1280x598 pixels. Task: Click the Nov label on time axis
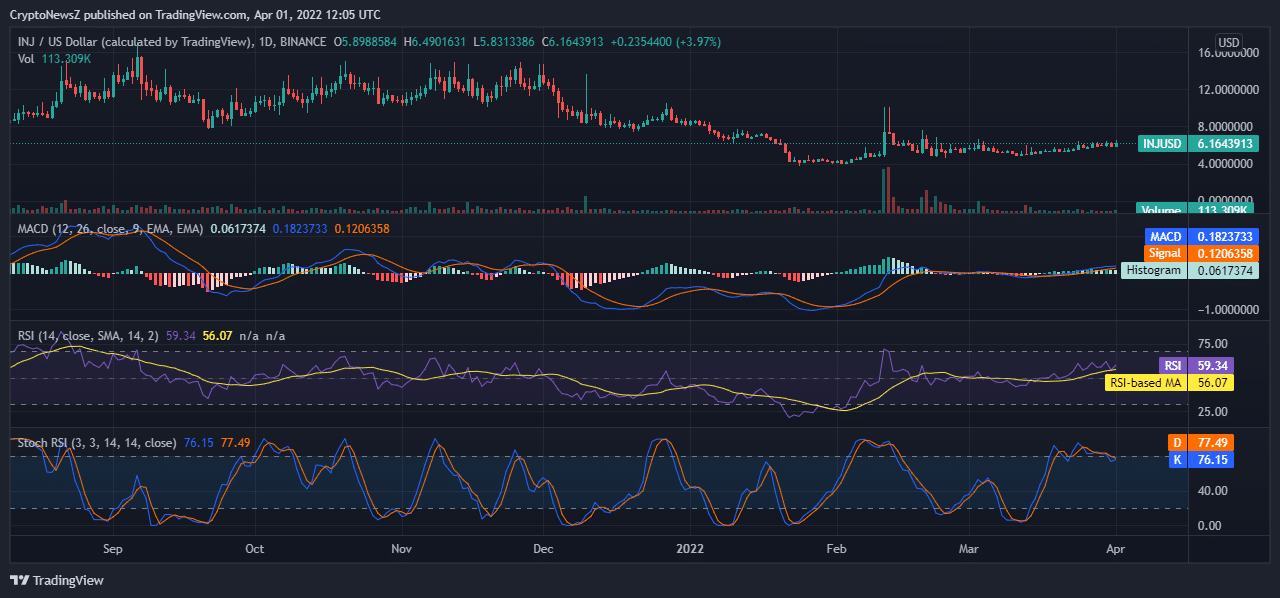[x=401, y=549]
